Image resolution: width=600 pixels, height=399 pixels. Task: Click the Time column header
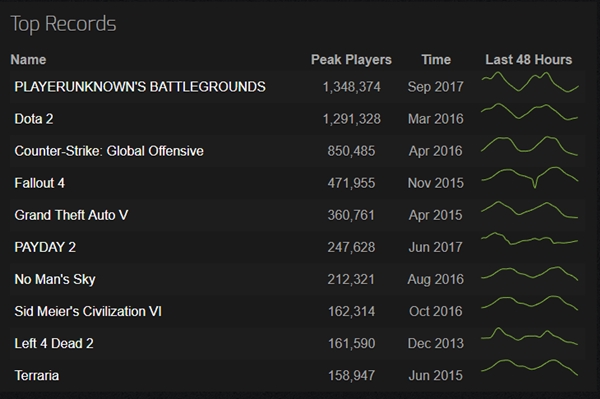[436, 60]
